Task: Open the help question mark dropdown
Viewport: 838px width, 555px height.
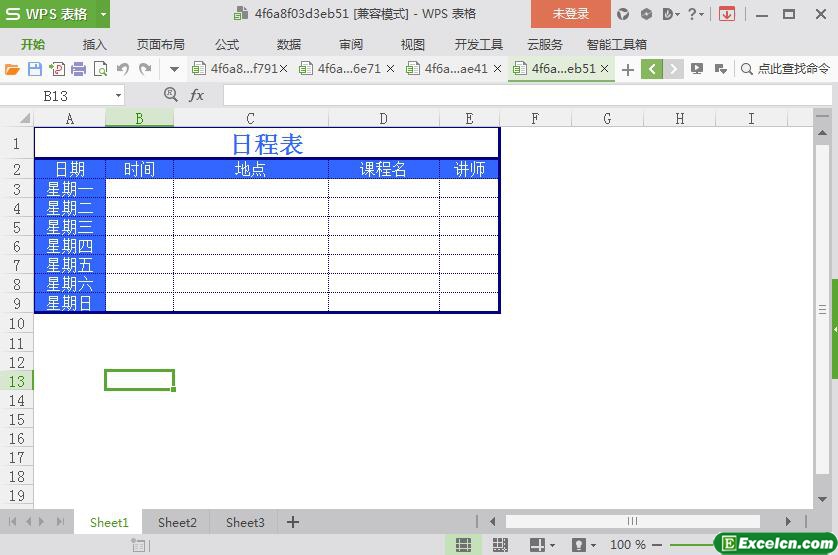Action: click(695, 14)
